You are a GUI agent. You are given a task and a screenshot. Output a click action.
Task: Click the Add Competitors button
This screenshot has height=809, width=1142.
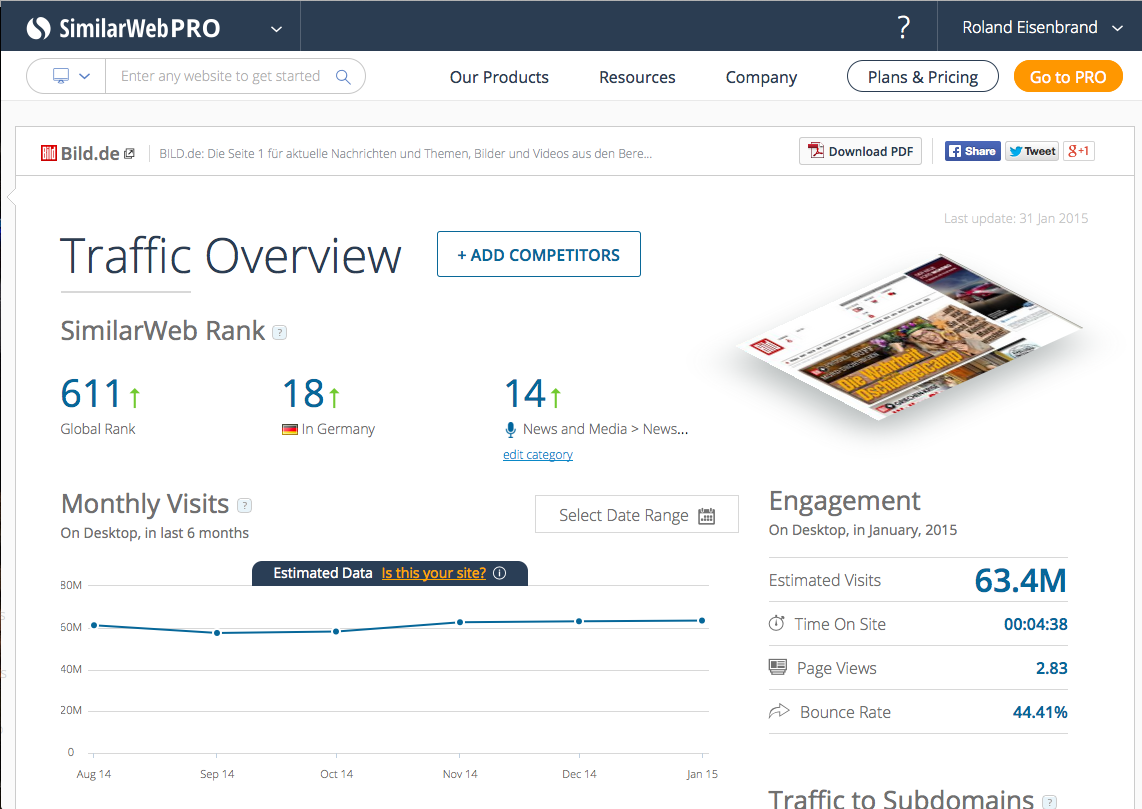point(538,255)
